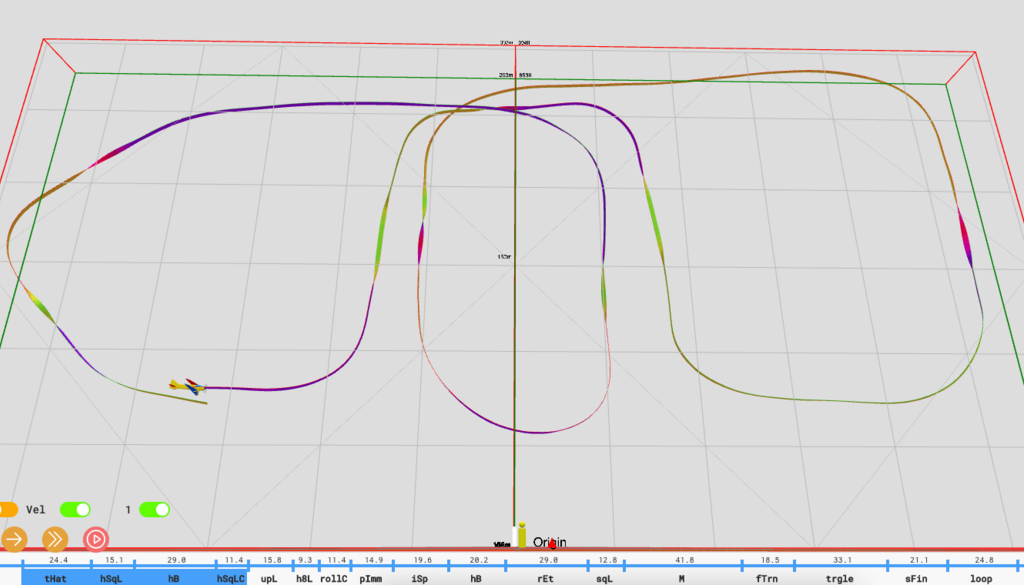The image size is (1024, 585).
Task: Select the rEt maneuver segment
Action: coord(545,578)
